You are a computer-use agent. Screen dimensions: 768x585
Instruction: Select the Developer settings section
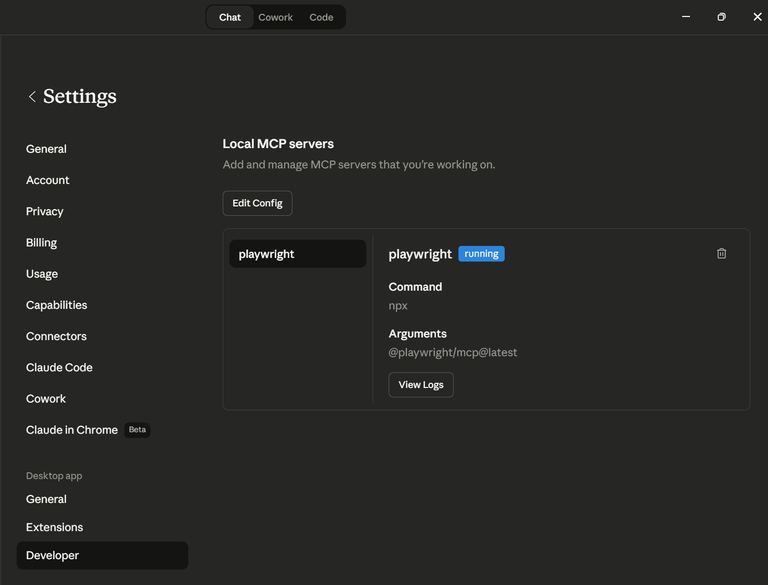coord(102,556)
